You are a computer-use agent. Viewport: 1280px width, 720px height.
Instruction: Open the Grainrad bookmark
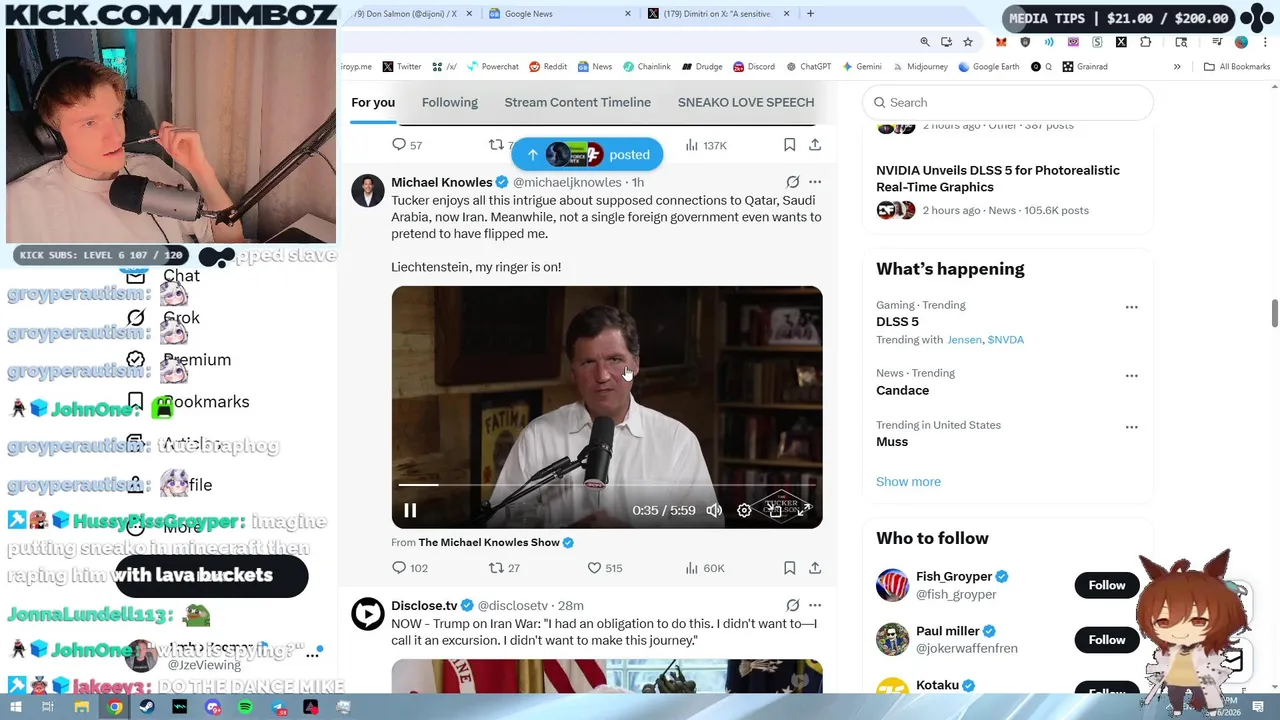coord(1084,67)
